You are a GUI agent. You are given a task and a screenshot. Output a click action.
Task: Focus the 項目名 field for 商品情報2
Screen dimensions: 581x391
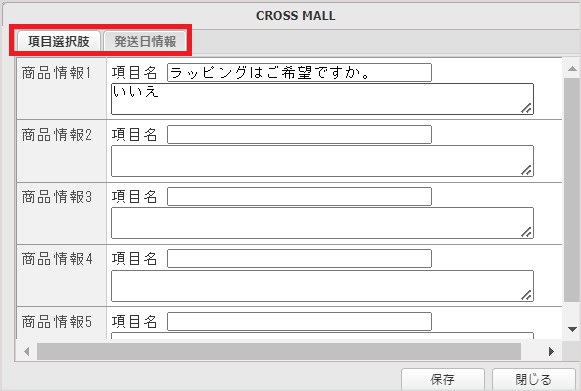pyautogui.click(x=299, y=134)
